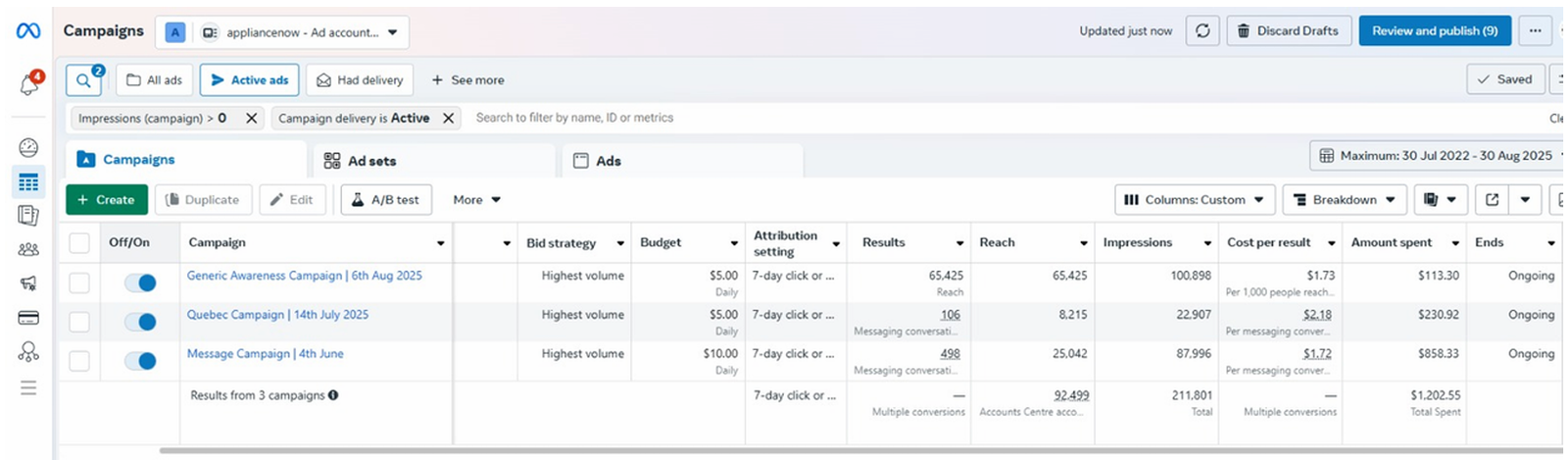Click the Meta logo icon
This screenshot has height=460, width=1568.
coord(28,31)
